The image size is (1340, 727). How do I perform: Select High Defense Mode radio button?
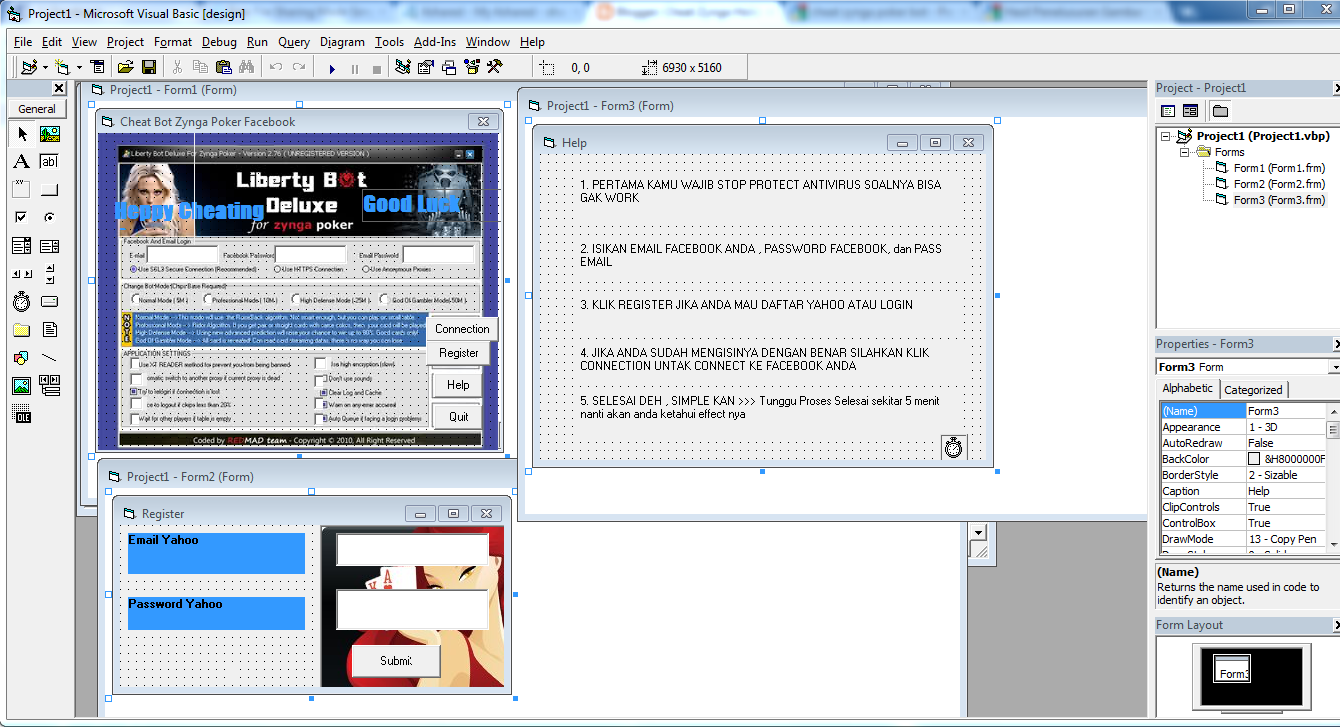coord(296,299)
